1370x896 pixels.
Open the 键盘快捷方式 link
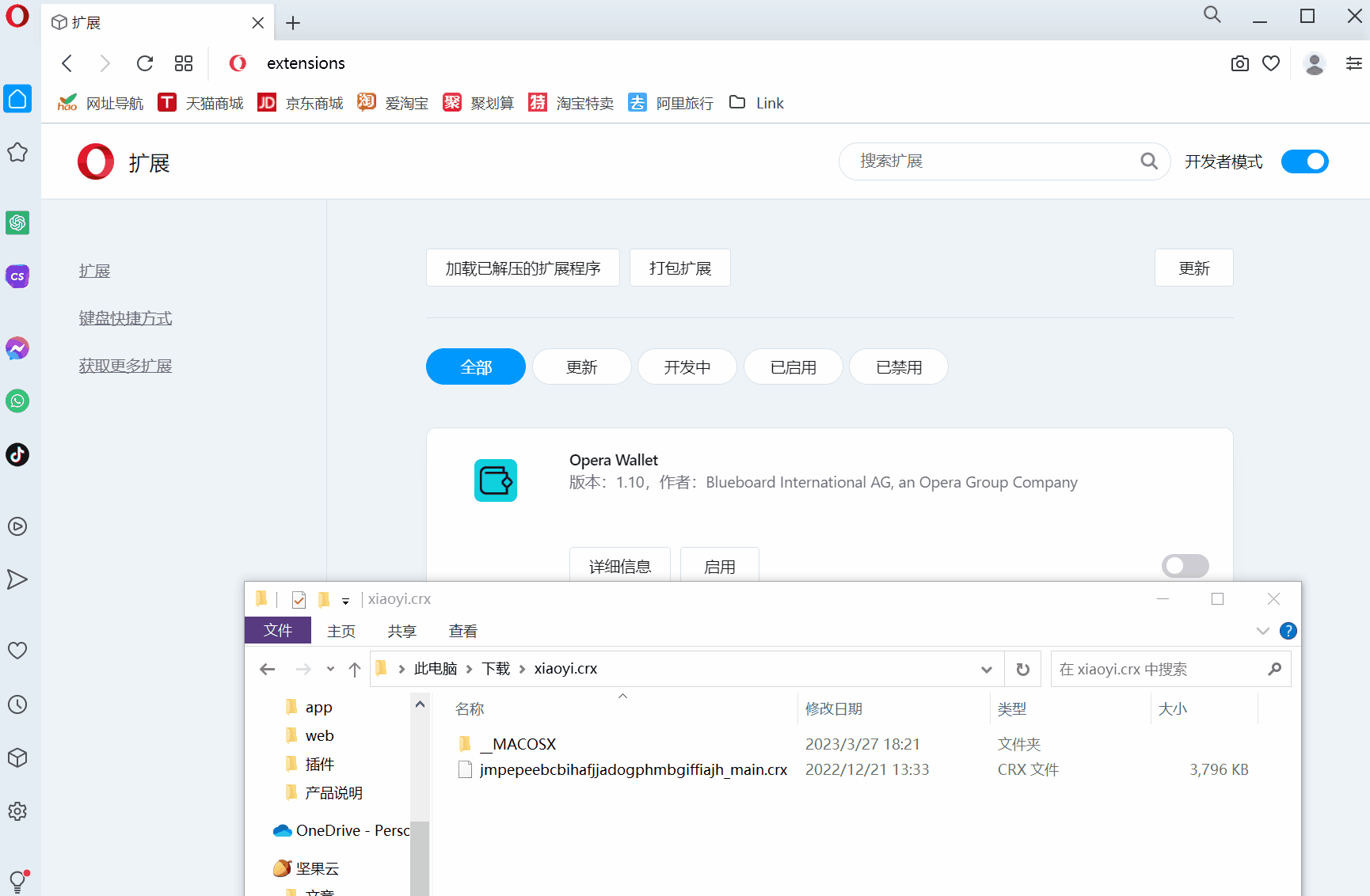pyautogui.click(x=125, y=318)
